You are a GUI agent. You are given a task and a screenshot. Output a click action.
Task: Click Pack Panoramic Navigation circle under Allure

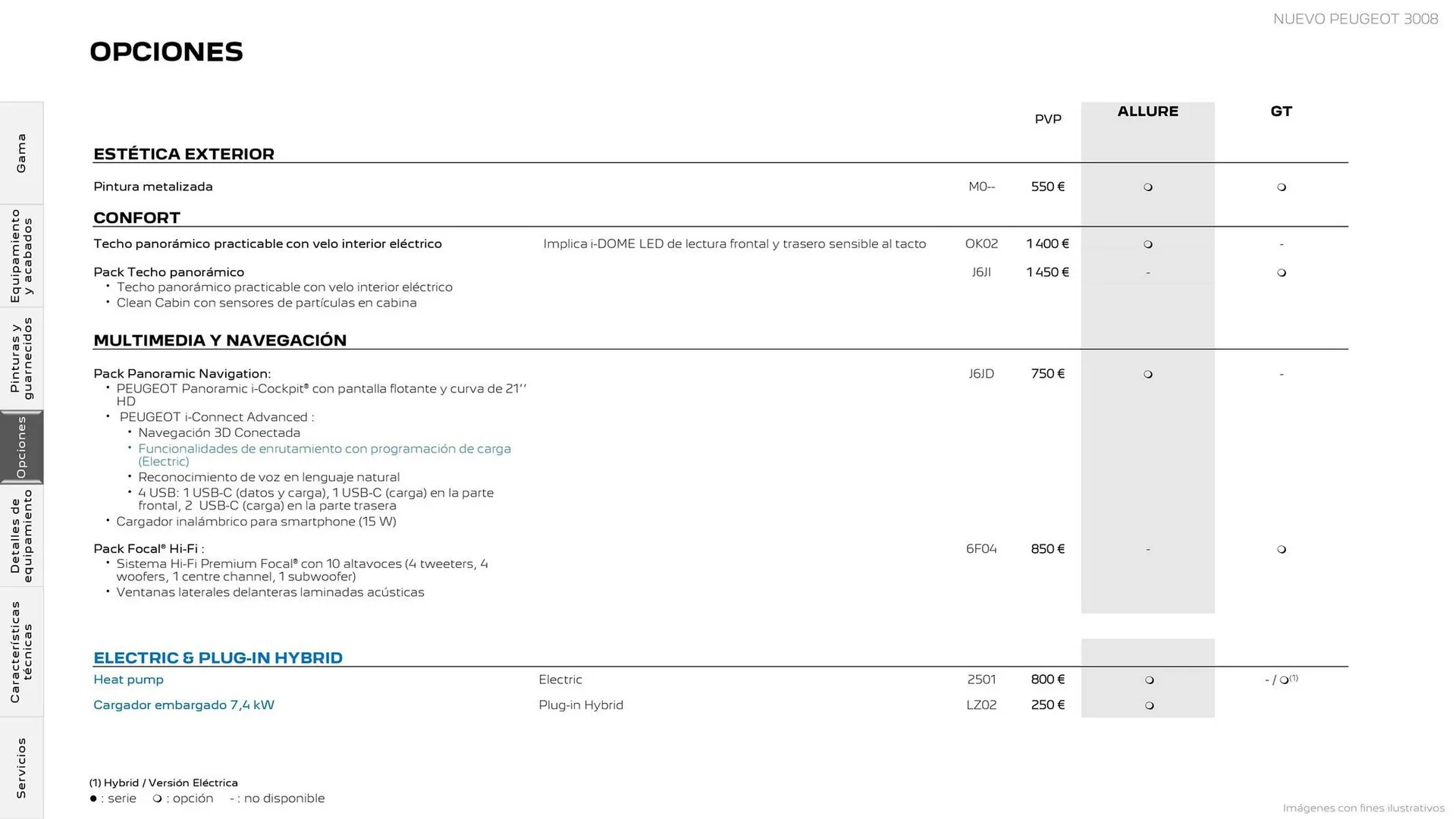tap(1148, 375)
